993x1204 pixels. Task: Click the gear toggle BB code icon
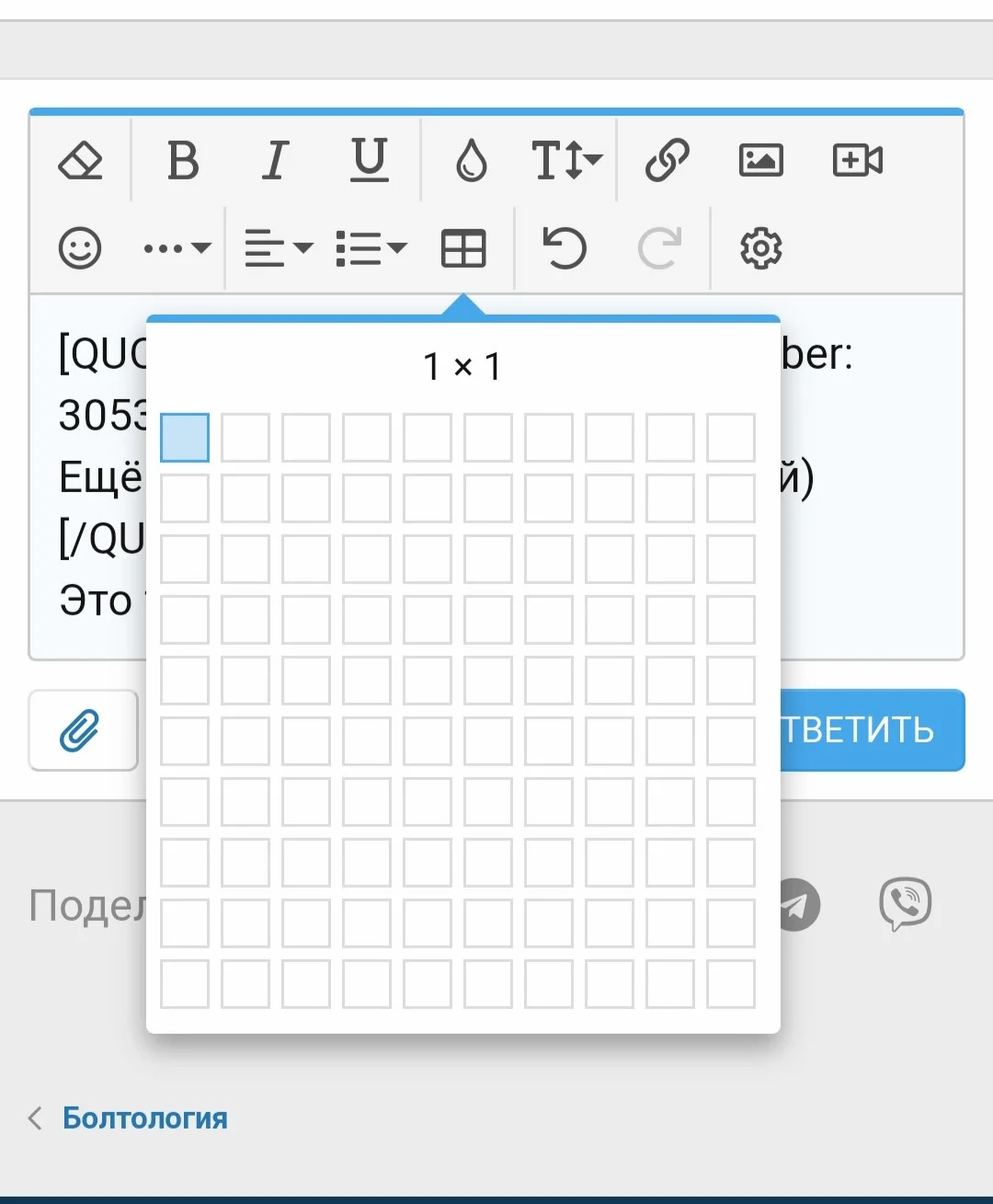click(760, 248)
